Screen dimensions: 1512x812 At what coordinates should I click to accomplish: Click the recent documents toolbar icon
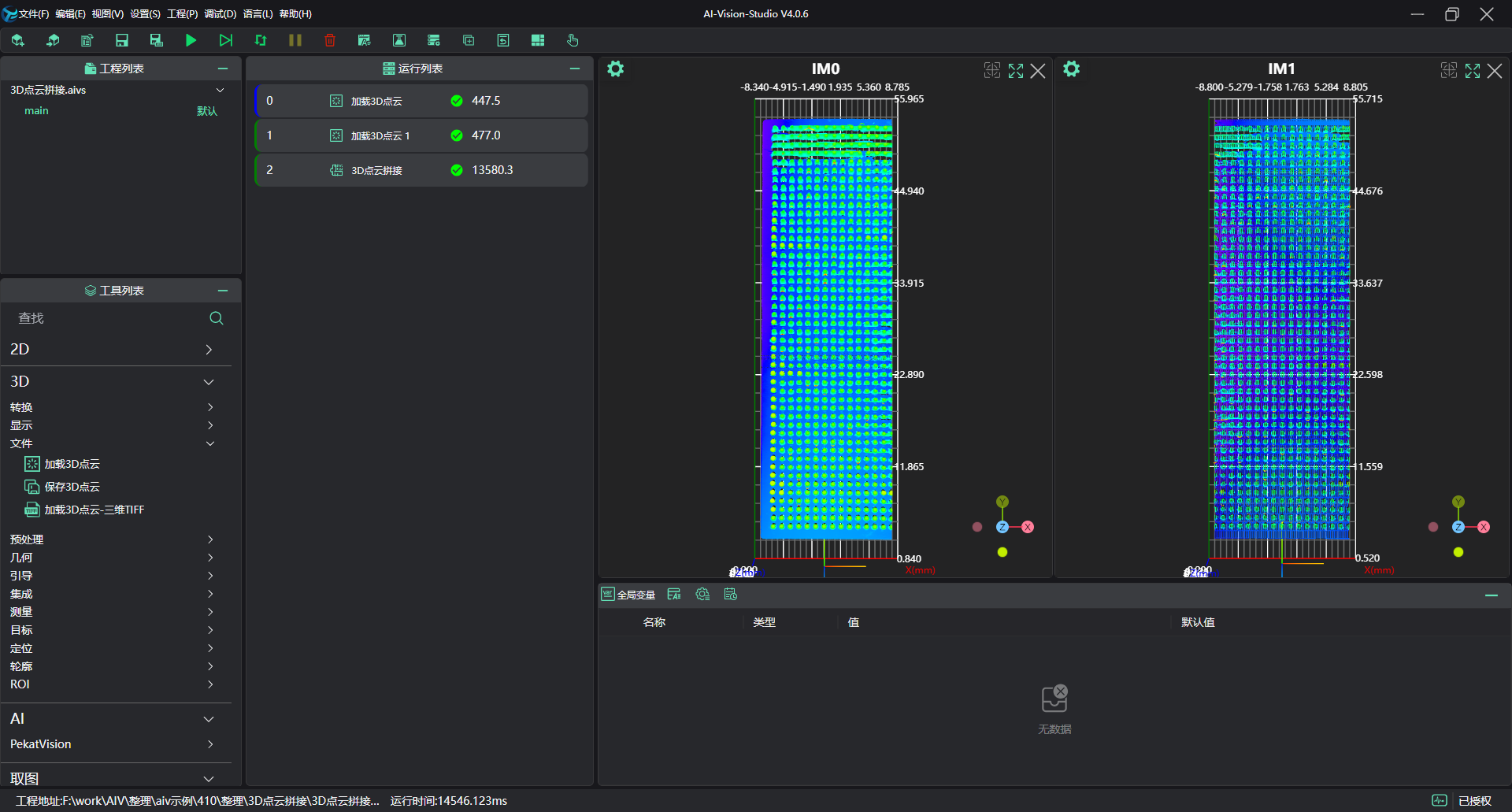click(87, 40)
